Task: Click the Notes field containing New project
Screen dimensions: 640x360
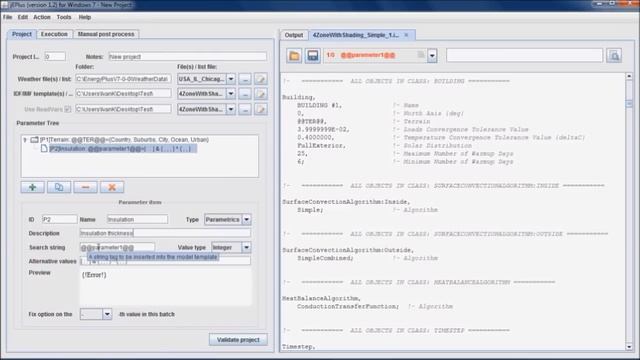Action: click(188, 57)
